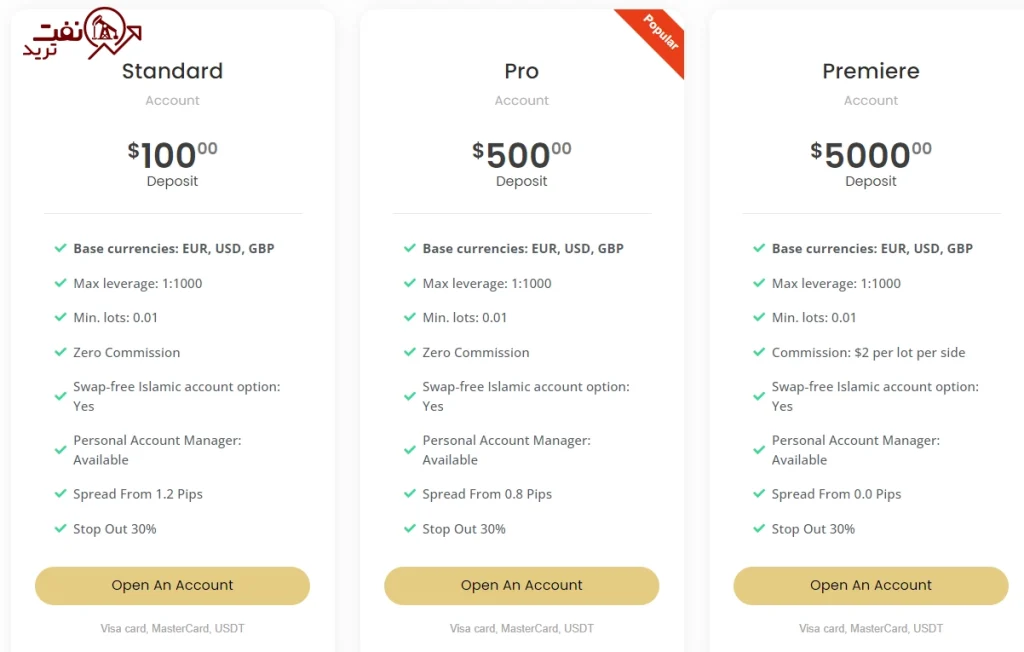Open an account under the Standard plan

point(172,585)
